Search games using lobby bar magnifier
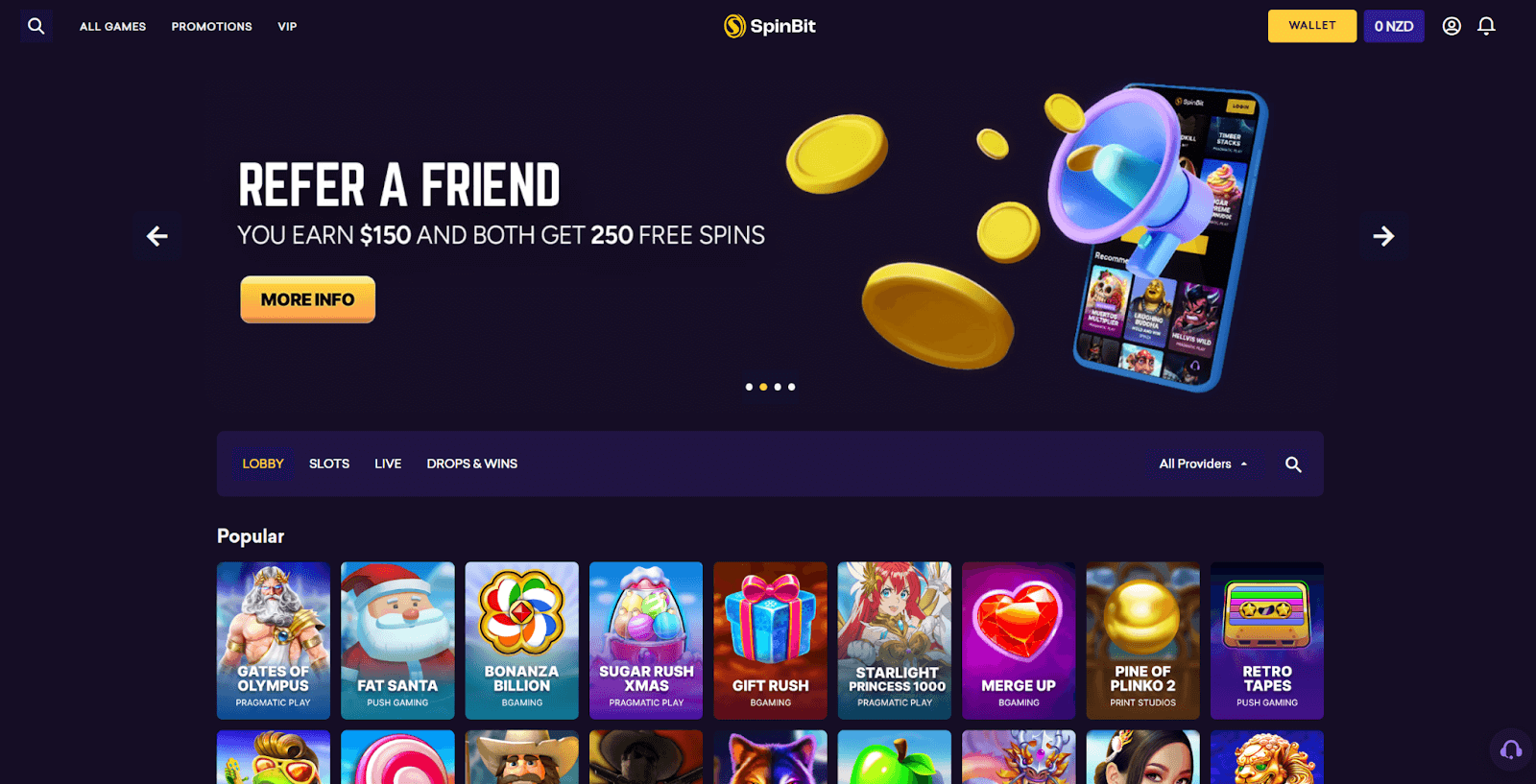1536x784 pixels. coord(1293,464)
